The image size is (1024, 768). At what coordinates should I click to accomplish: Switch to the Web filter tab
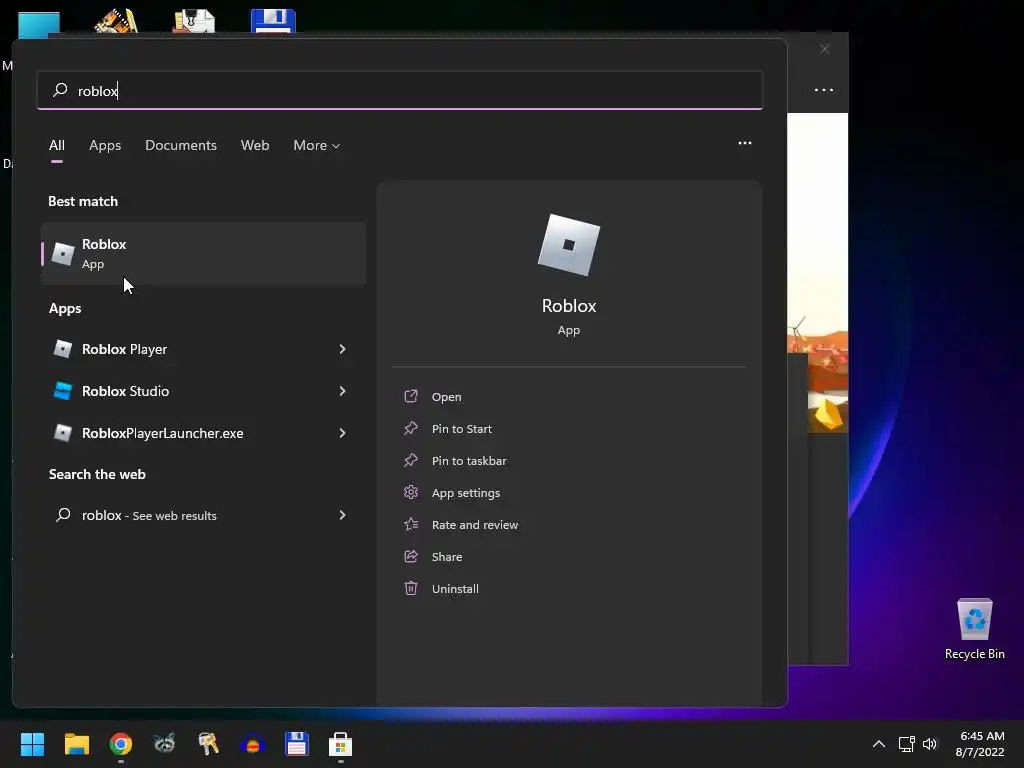click(x=255, y=146)
